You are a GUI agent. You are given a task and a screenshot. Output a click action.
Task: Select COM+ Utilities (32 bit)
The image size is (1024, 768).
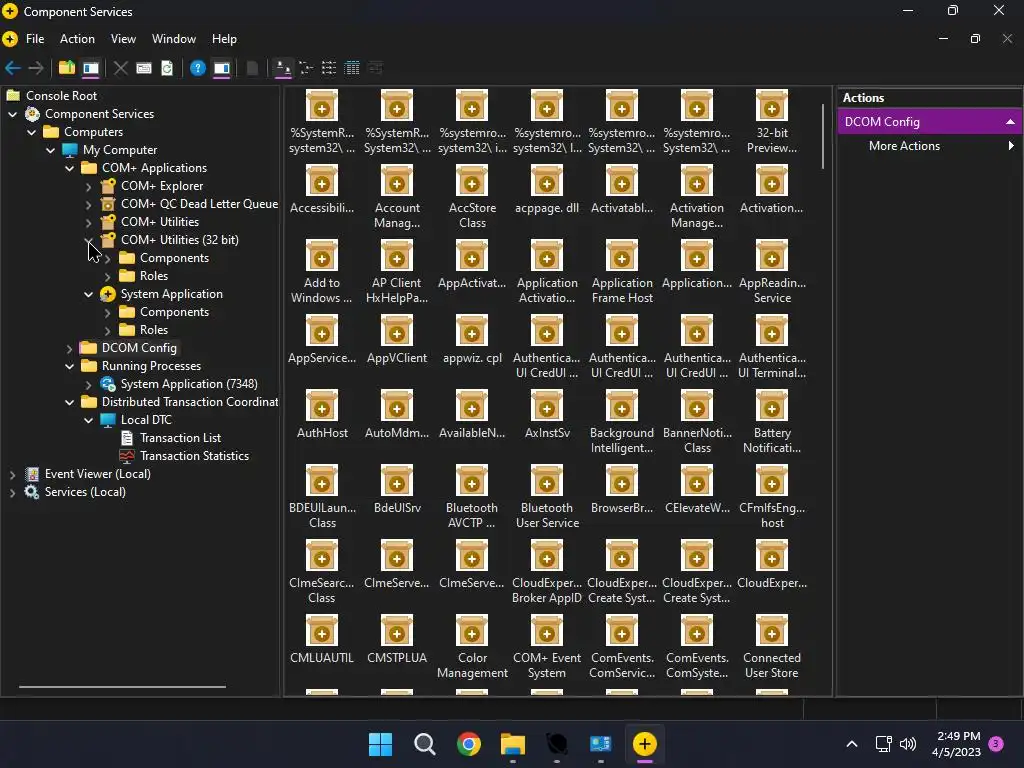[x=180, y=240]
